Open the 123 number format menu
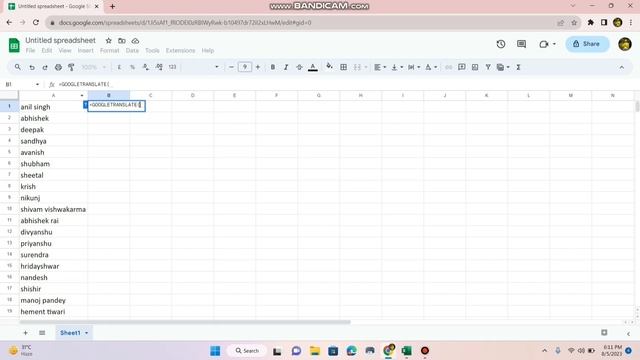This screenshot has height=360, width=640. [x=173, y=67]
